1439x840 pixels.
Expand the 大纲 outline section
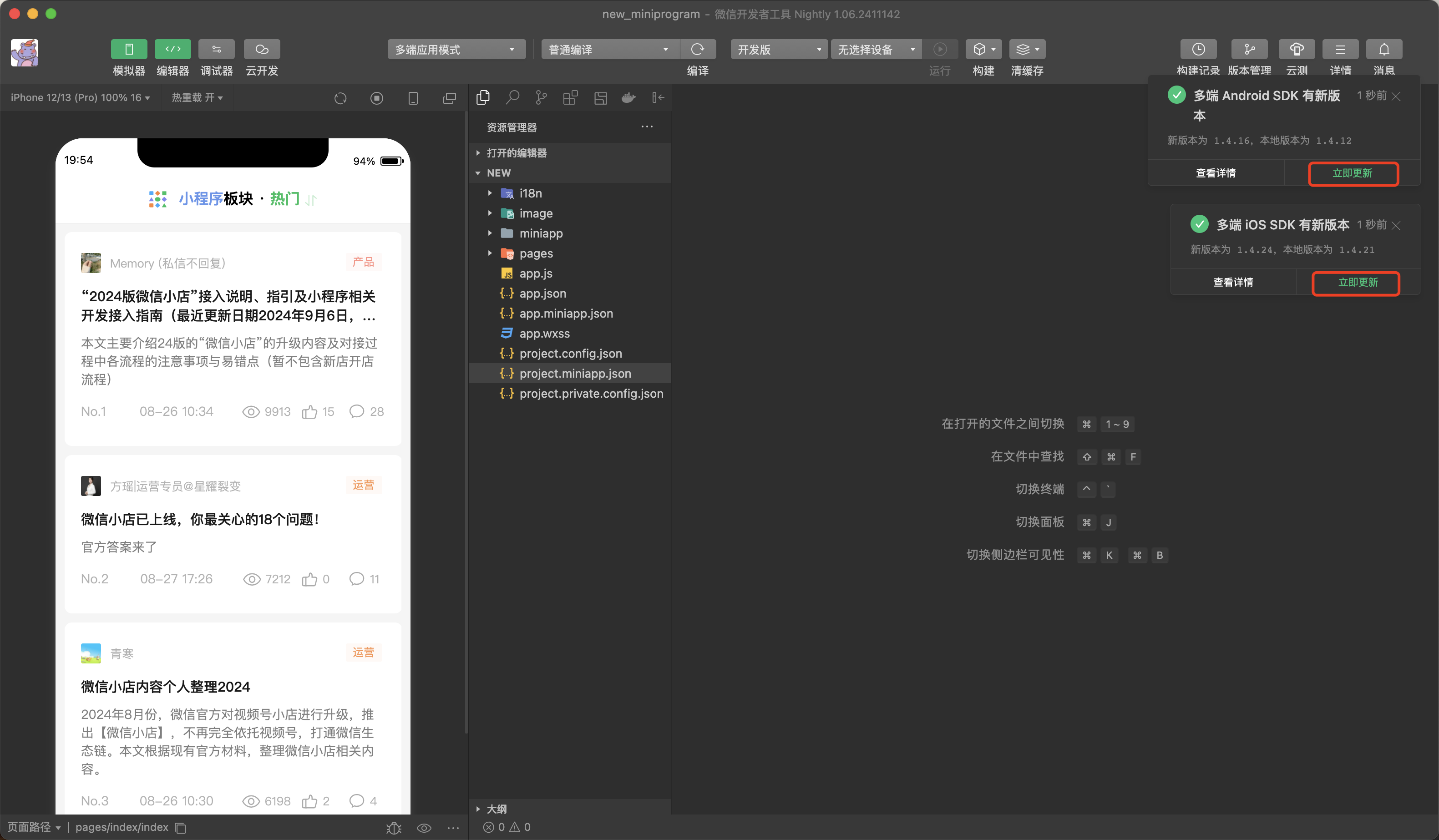coord(569,809)
